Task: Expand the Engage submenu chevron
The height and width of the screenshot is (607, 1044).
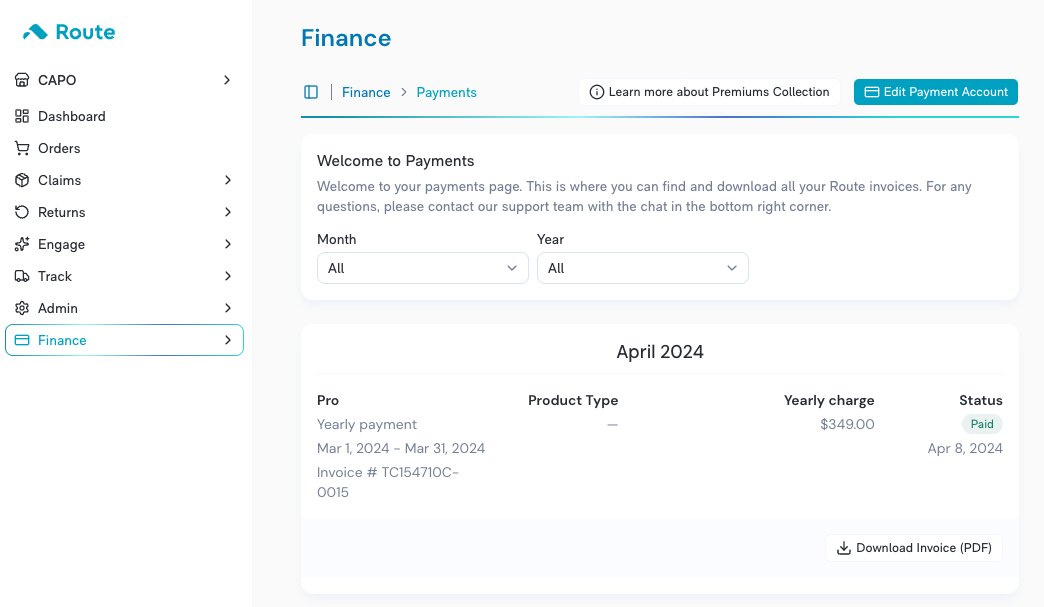Action: tap(228, 244)
